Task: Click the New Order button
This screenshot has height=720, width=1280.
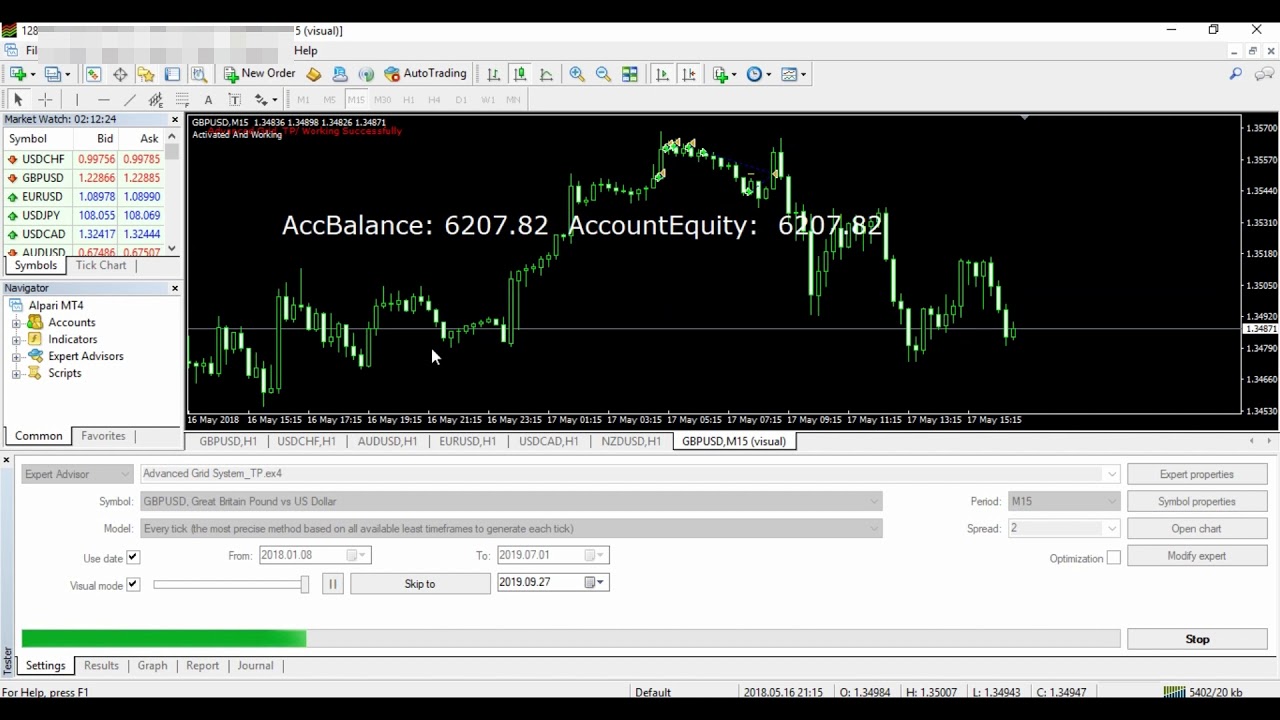Action: (x=260, y=74)
